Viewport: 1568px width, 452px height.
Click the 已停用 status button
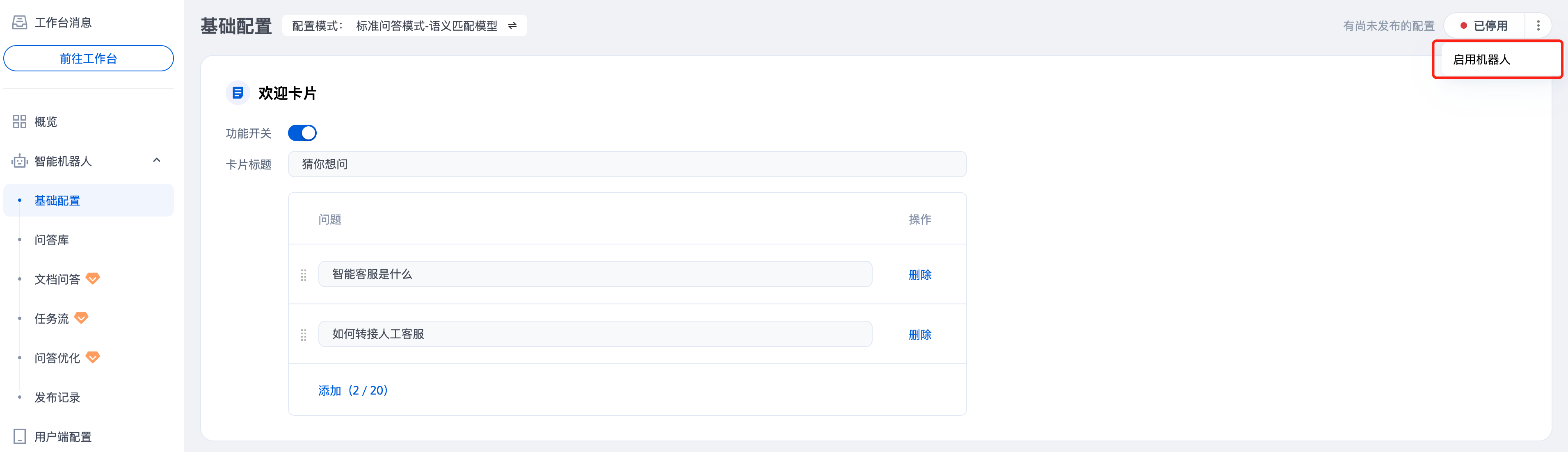point(1484,25)
